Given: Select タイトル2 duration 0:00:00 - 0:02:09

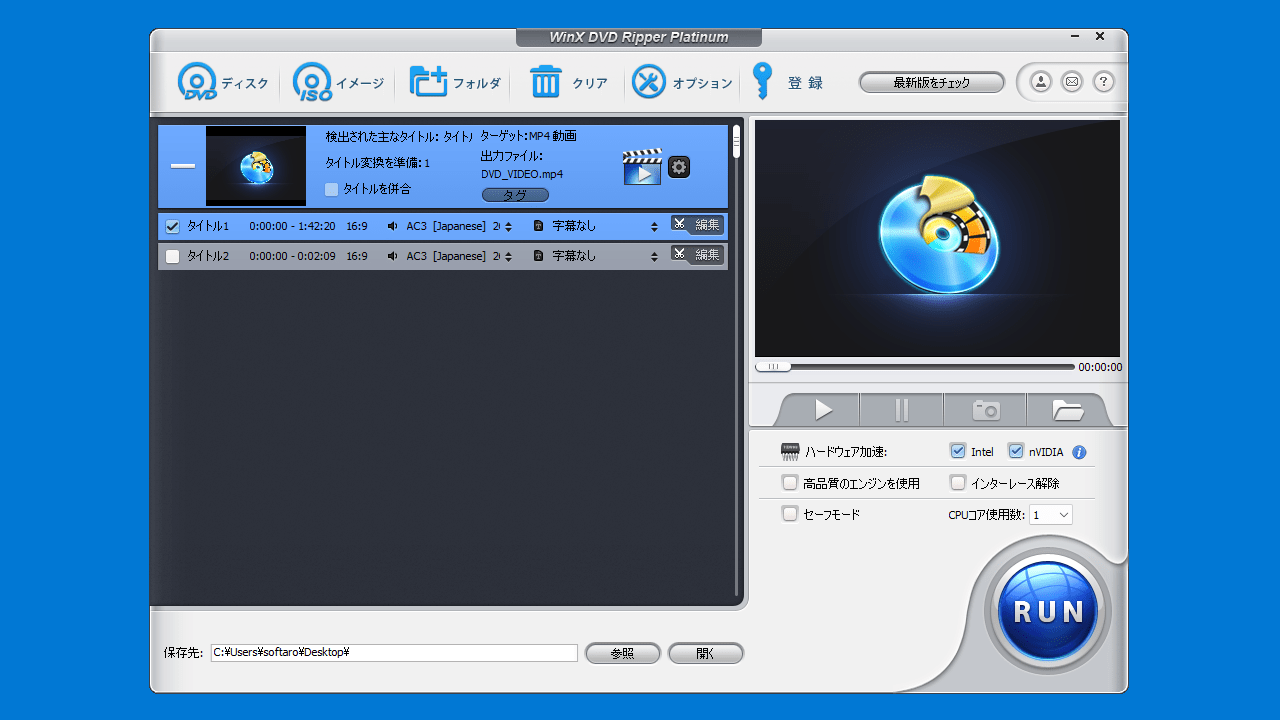Looking at the screenshot, I should 292,256.
